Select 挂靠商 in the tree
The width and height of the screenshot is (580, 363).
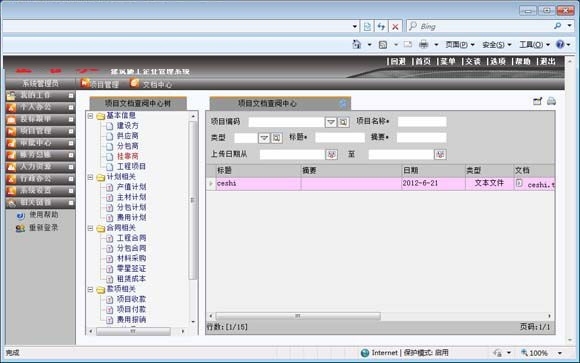(128, 156)
